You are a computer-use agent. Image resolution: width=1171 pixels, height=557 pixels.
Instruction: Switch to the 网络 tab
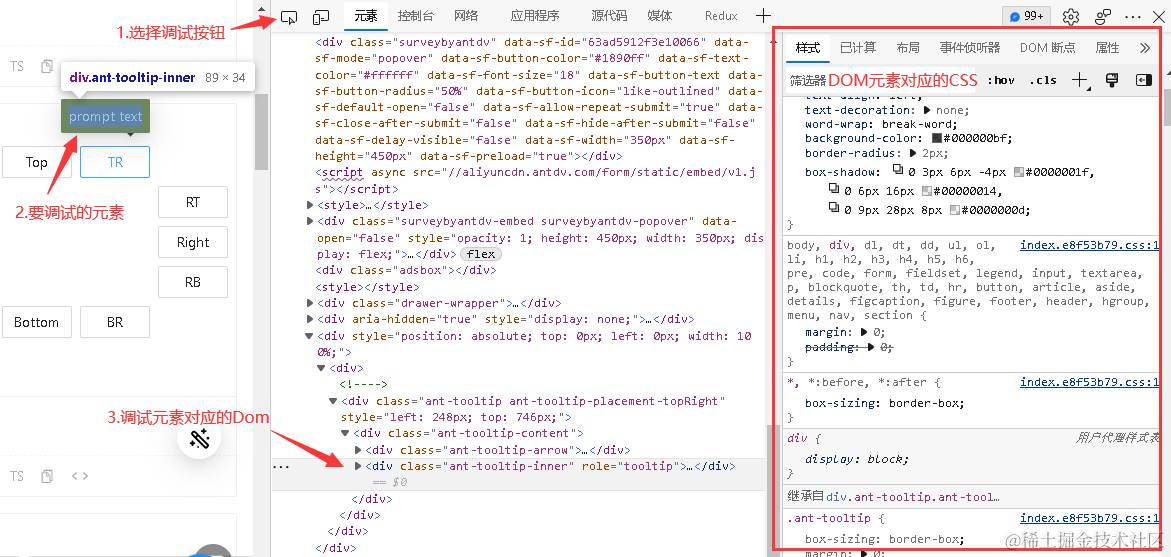coord(466,16)
